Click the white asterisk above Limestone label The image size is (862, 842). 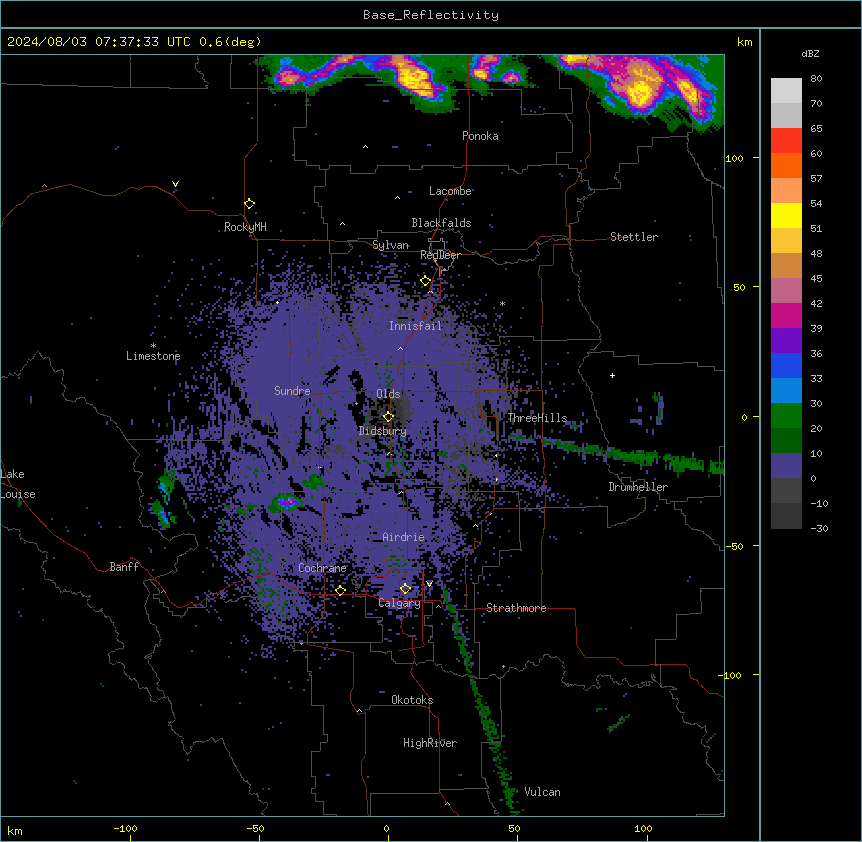[x=153, y=346]
